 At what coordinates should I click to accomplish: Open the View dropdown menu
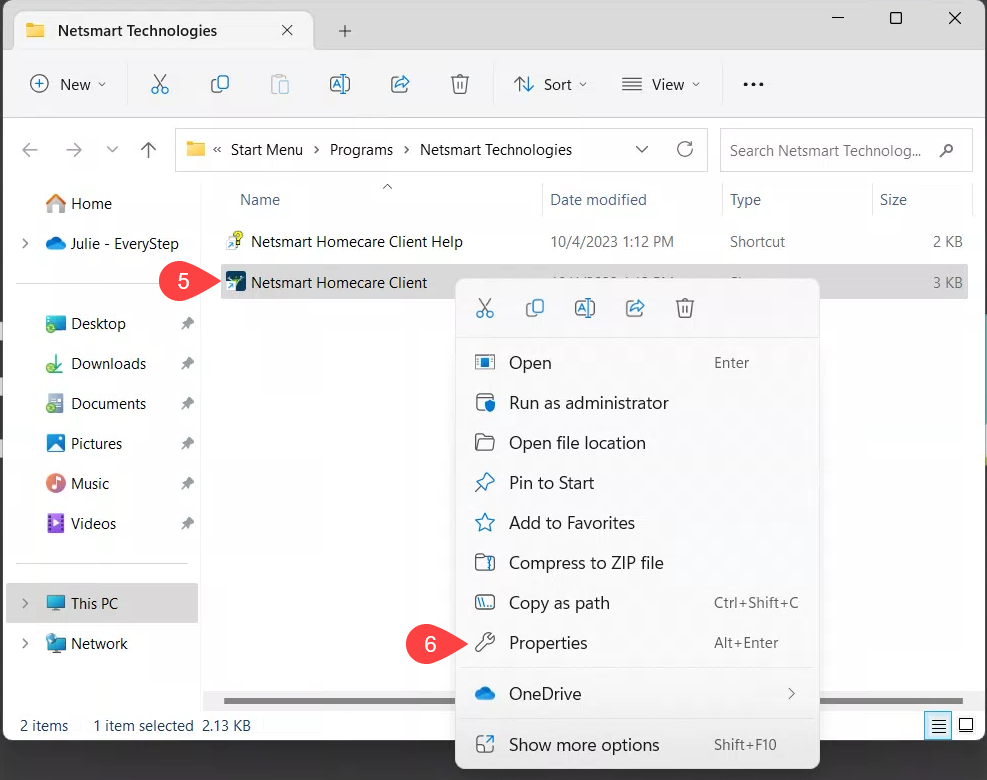661,85
